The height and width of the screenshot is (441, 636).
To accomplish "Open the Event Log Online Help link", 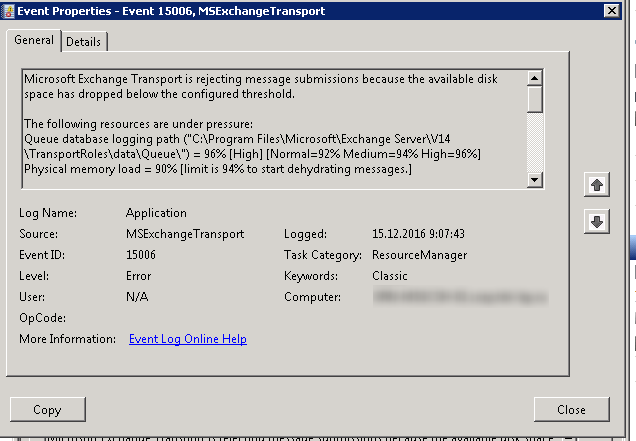I will tap(188, 339).
